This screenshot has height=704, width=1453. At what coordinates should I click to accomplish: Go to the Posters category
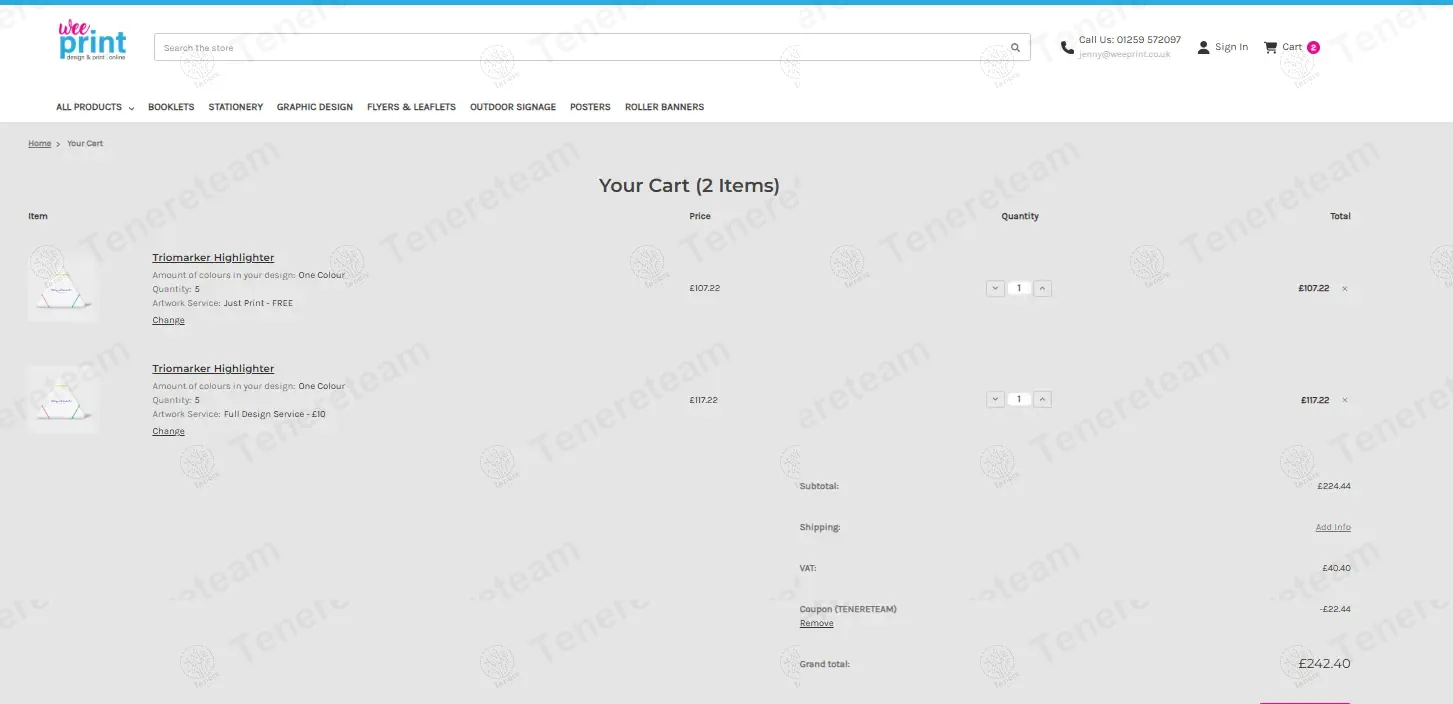pos(590,107)
